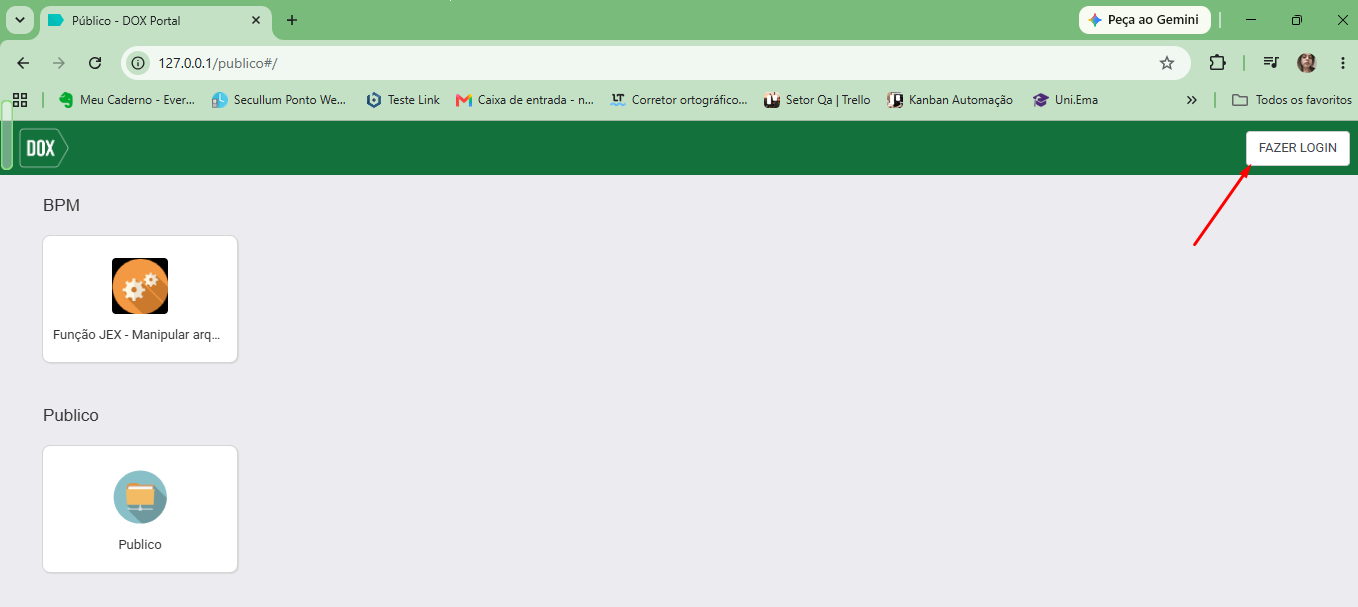Open the 'Uni.Ema' bookmark

tap(1066, 100)
